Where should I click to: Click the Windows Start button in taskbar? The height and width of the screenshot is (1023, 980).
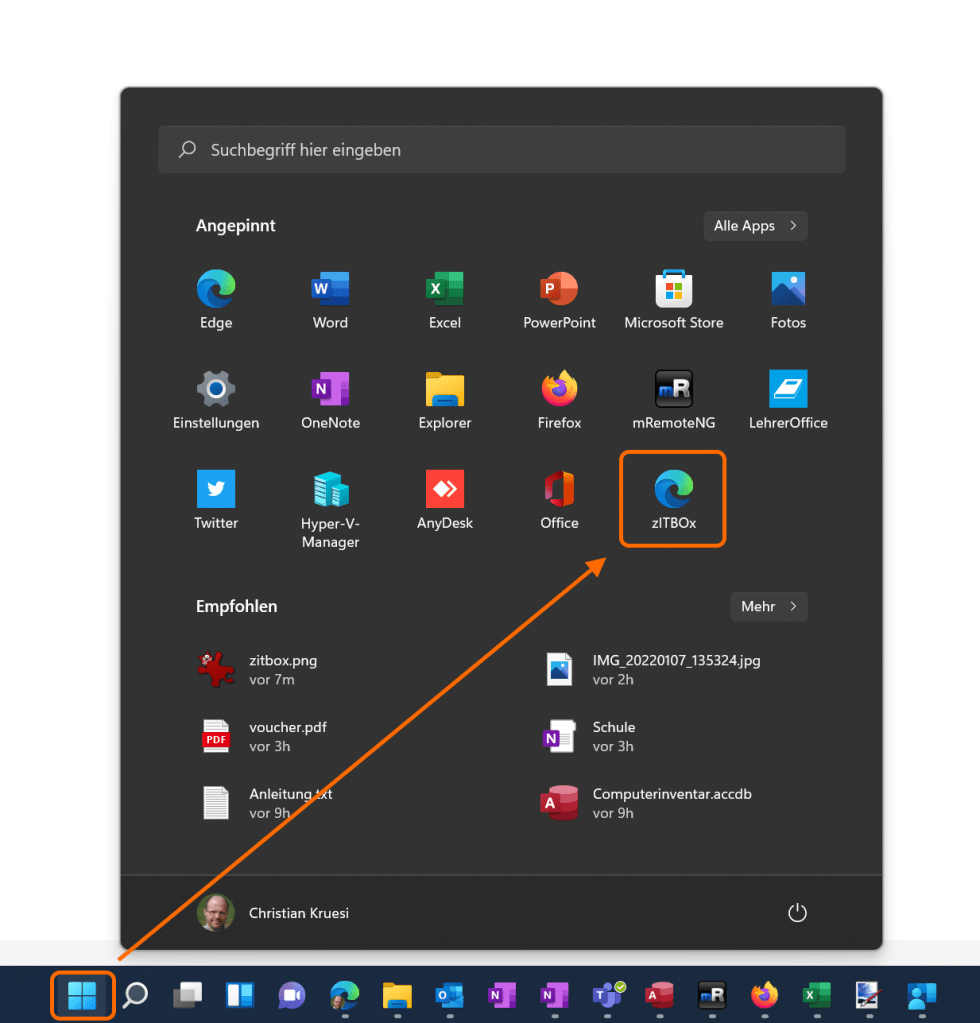coord(82,995)
